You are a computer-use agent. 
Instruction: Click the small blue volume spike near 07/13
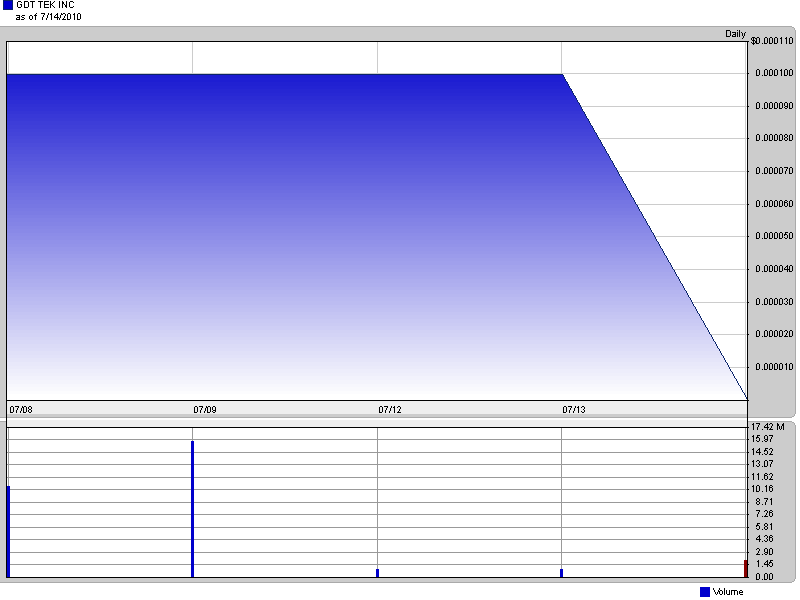(x=563, y=572)
